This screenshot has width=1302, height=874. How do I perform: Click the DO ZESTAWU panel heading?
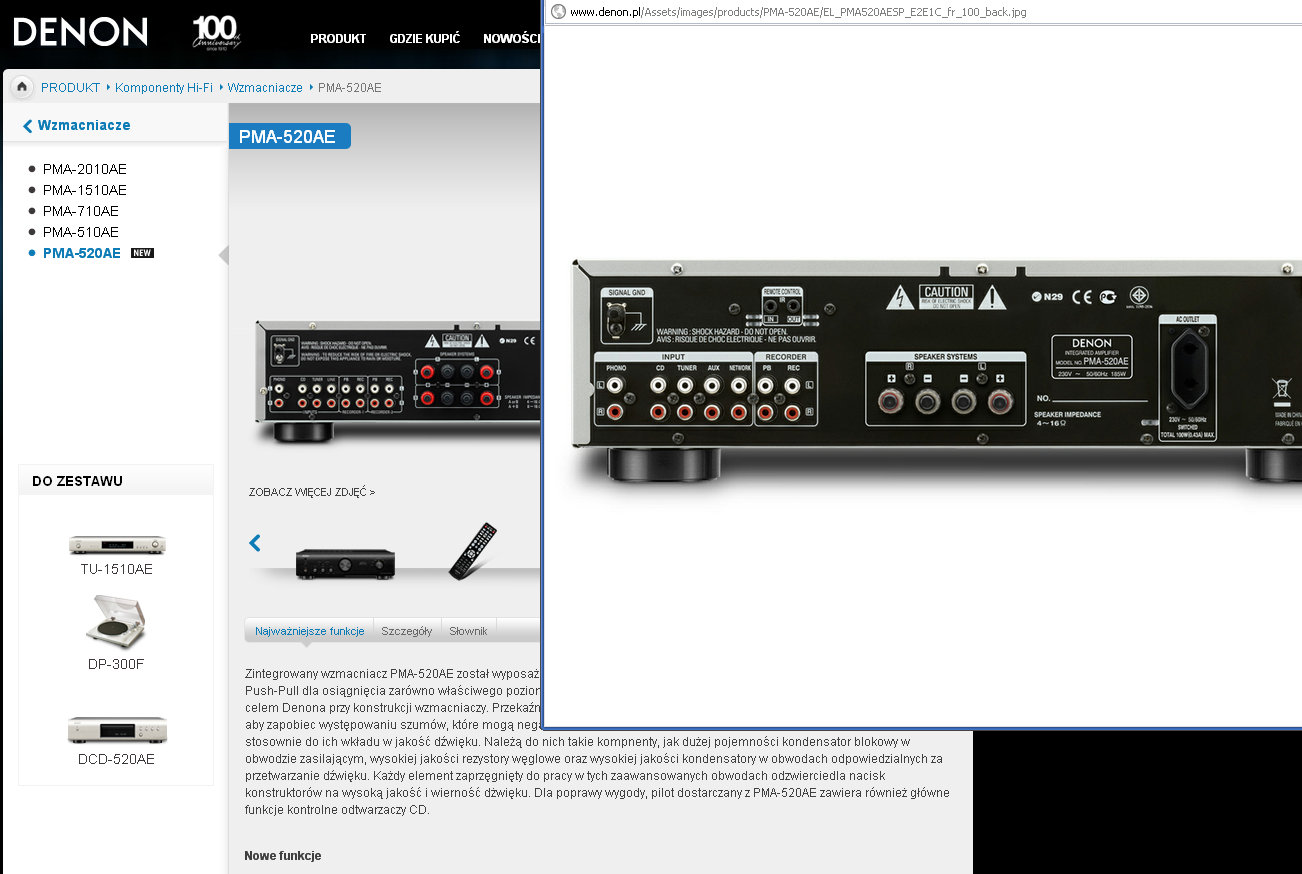click(x=77, y=481)
